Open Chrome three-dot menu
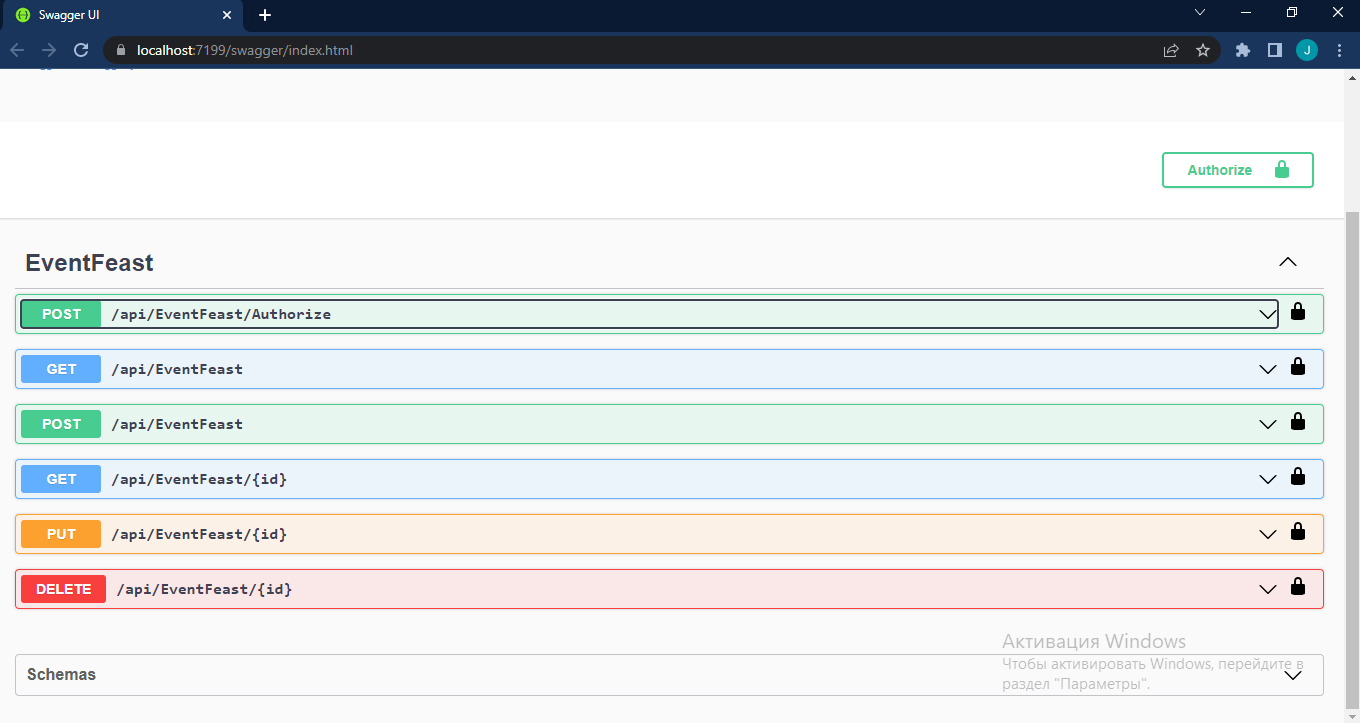 [1339, 50]
